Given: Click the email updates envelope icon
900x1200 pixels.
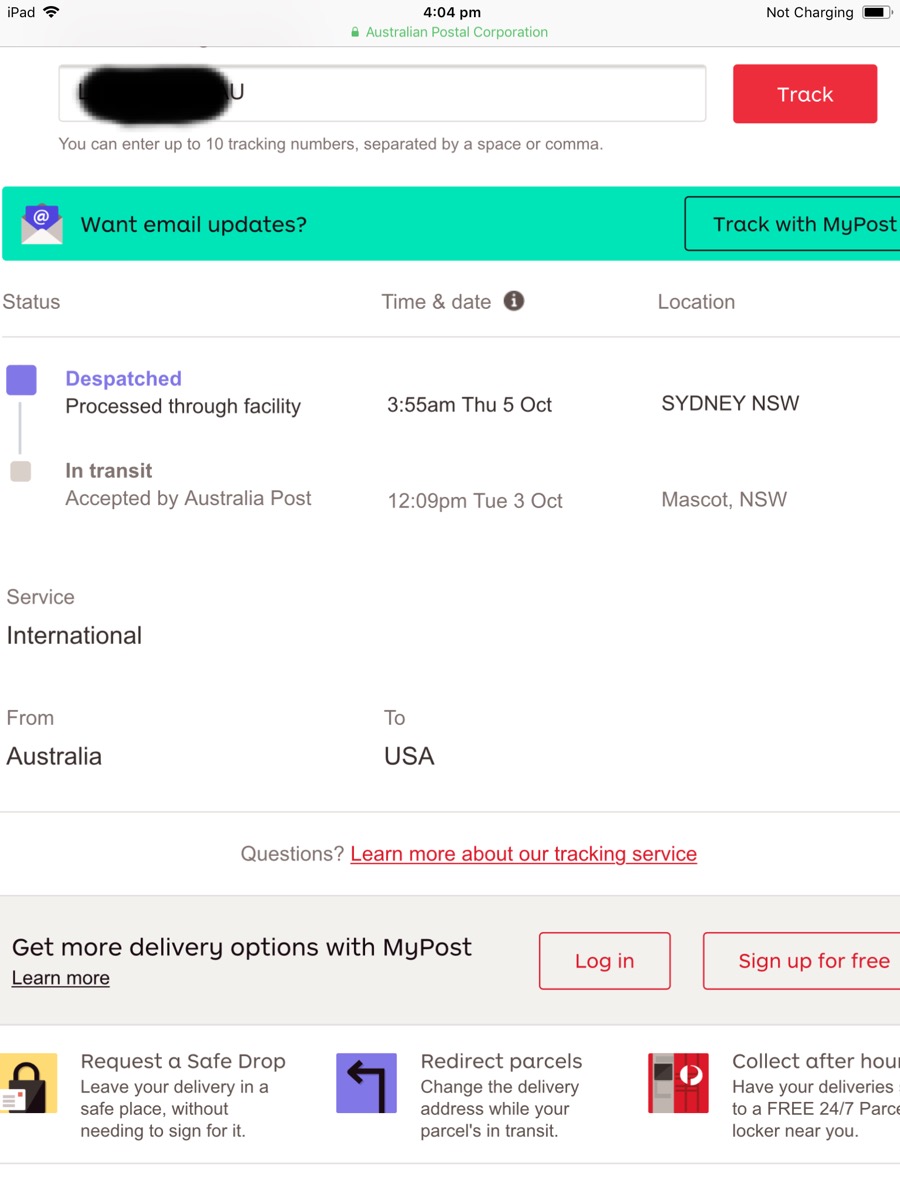Looking at the screenshot, I should pyautogui.click(x=42, y=224).
